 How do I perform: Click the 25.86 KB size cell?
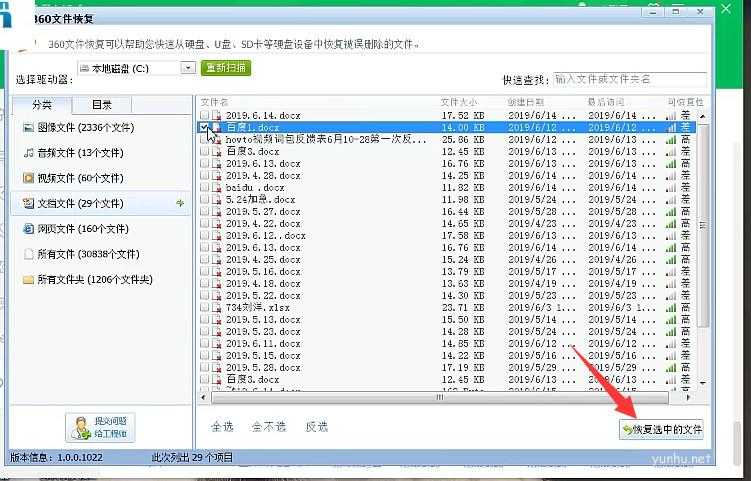pos(463,139)
